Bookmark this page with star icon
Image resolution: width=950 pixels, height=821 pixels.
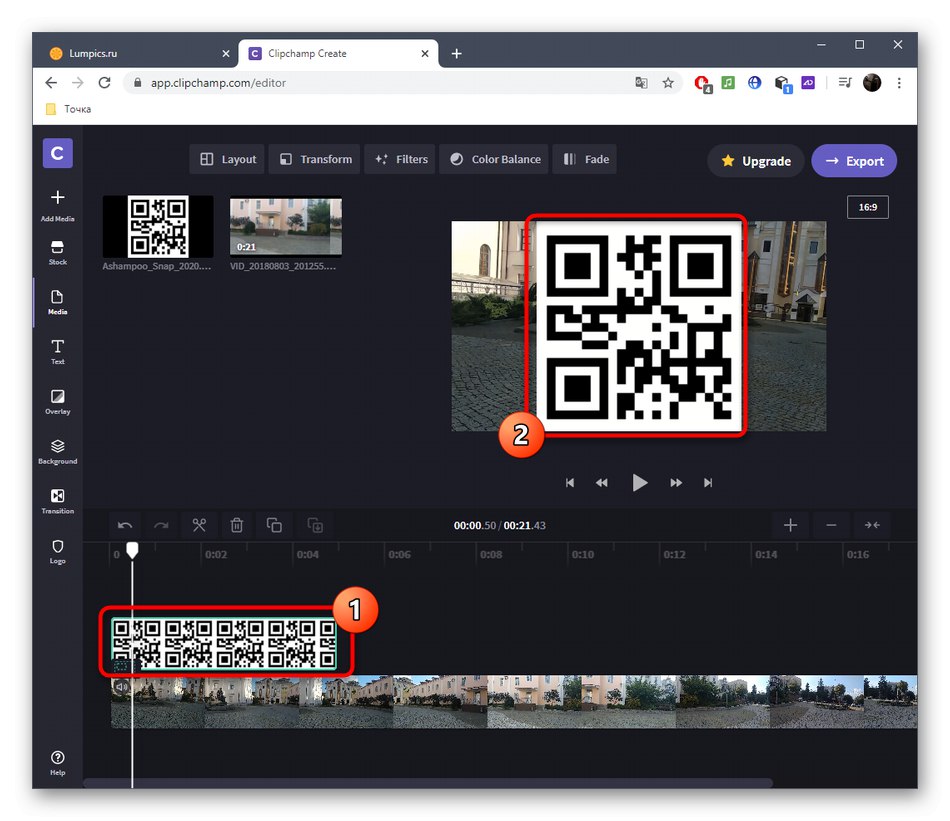pos(668,83)
